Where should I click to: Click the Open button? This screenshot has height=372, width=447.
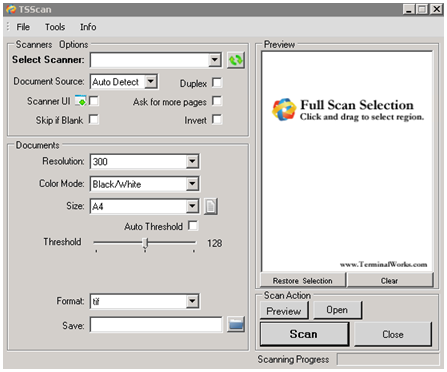point(337,310)
